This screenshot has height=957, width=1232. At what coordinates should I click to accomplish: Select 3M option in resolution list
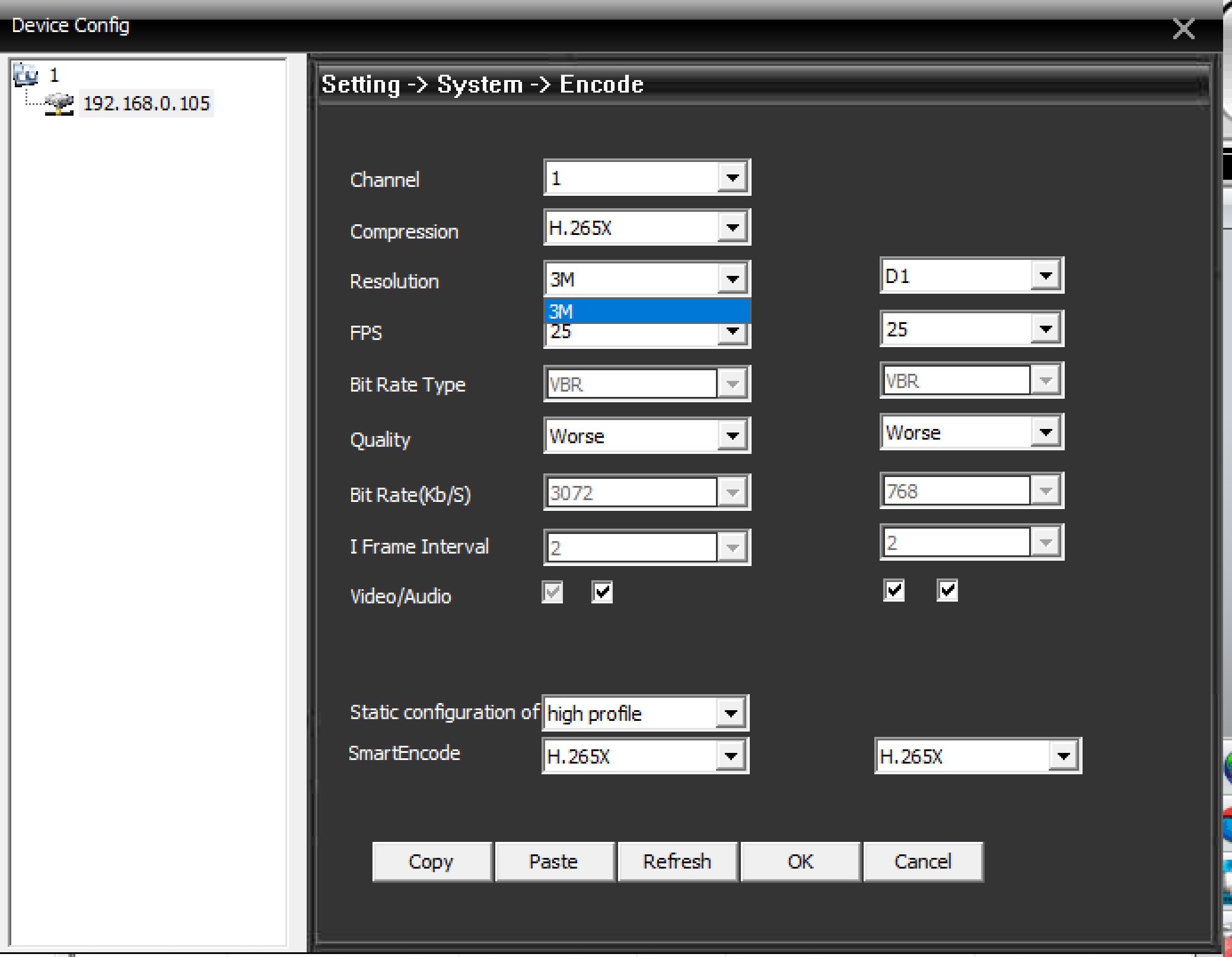point(647,311)
